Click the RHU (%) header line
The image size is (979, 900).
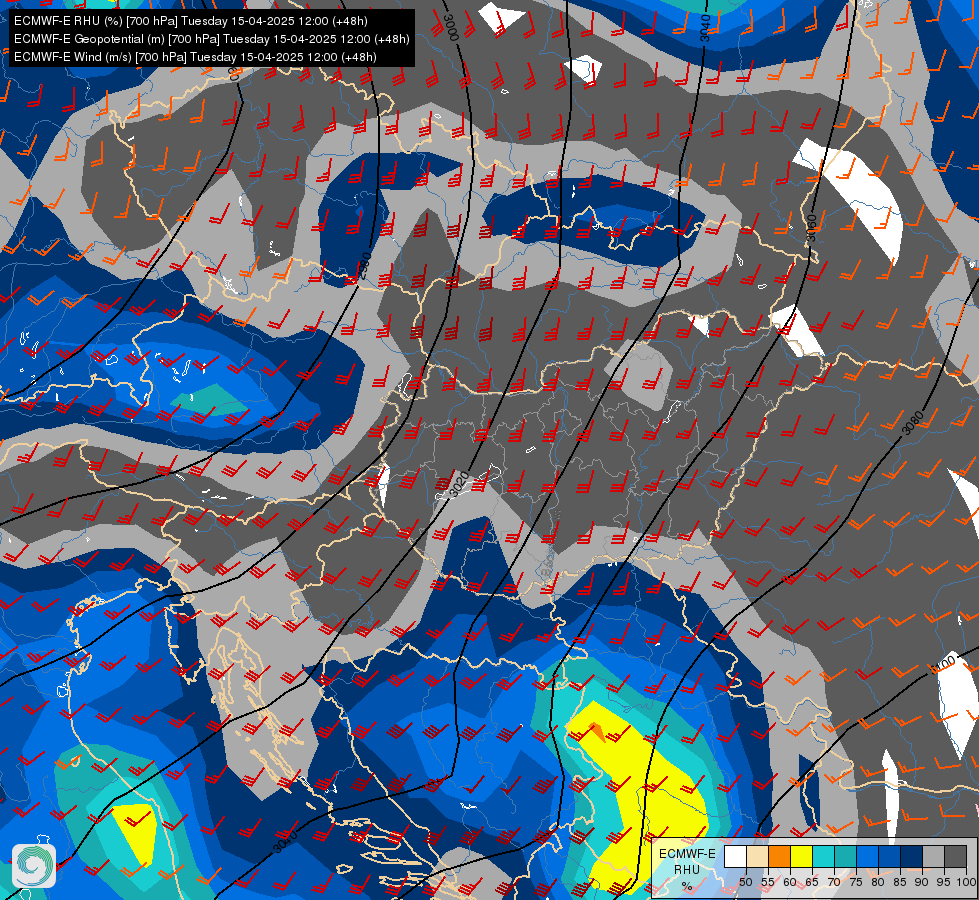[x=190, y=21]
